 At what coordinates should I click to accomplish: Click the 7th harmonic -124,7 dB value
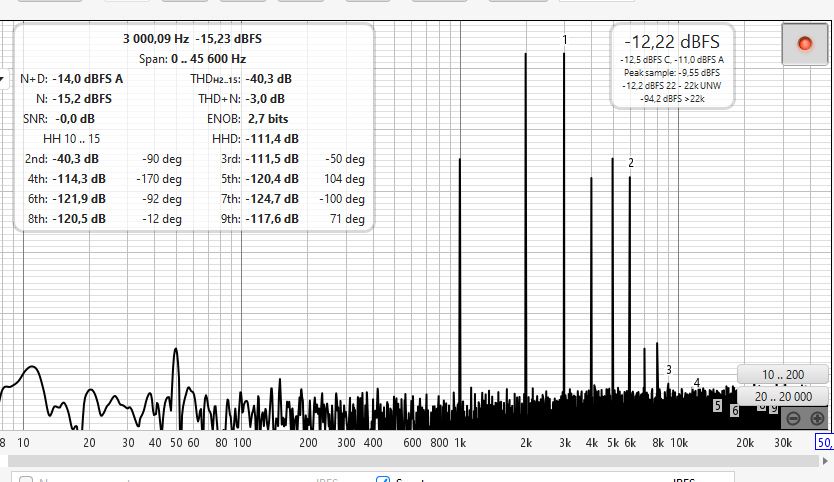(x=272, y=199)
